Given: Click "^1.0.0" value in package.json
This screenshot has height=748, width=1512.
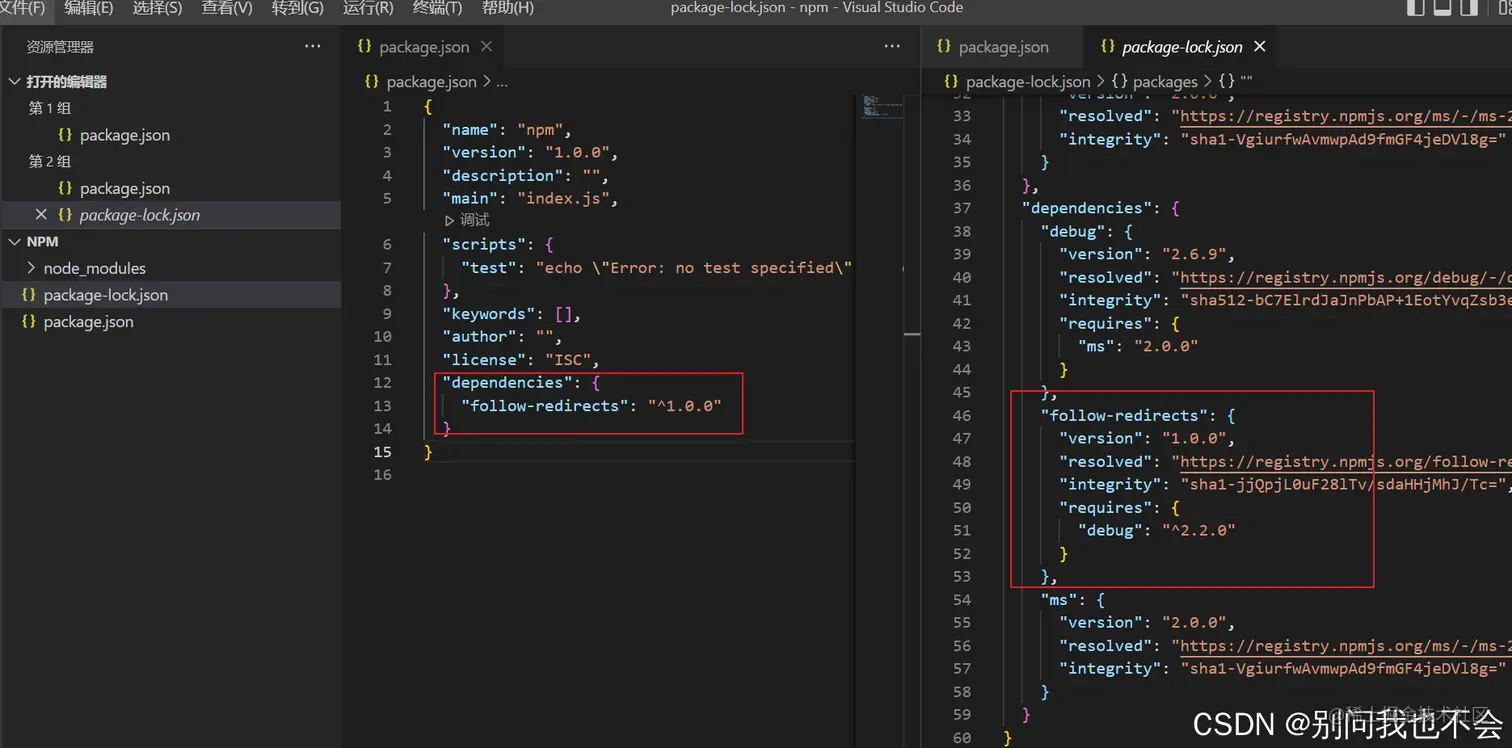Looking at the screenshot, I should pyautogui.click(x=684, y=405).
